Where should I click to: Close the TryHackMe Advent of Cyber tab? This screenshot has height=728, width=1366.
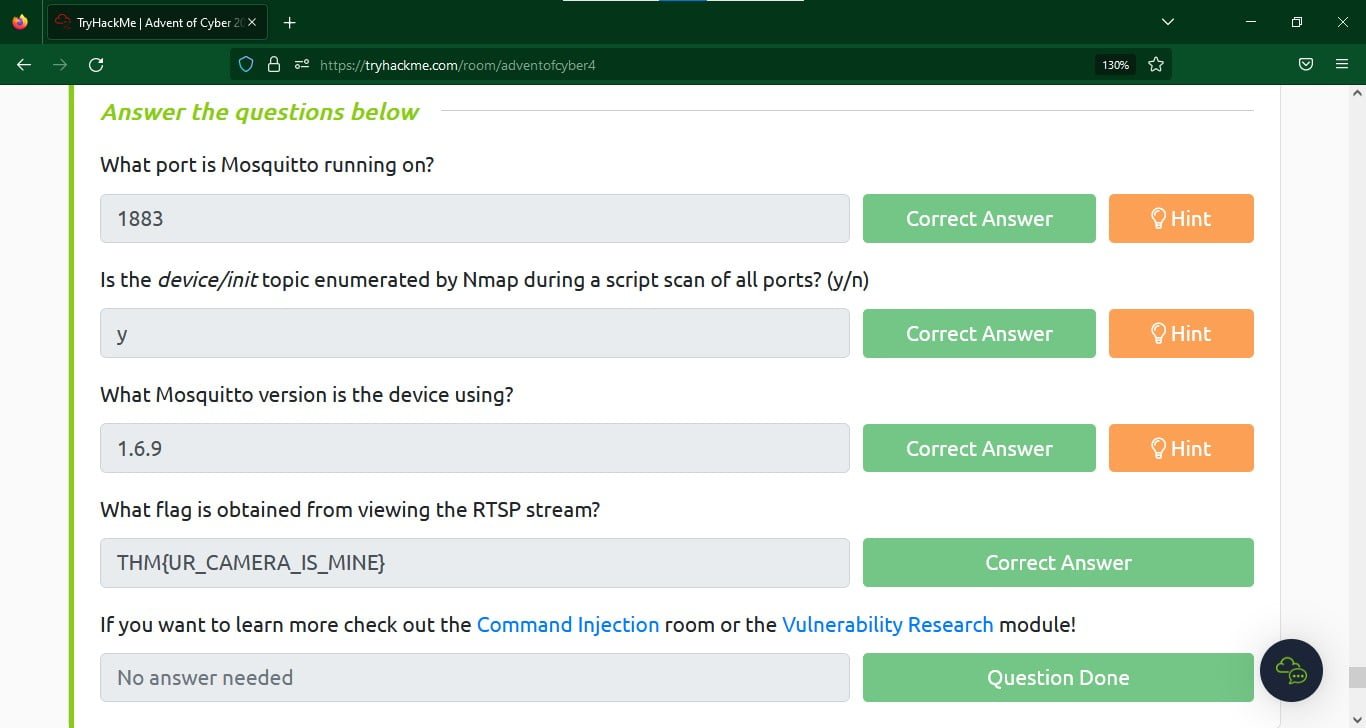pos(252,22)
